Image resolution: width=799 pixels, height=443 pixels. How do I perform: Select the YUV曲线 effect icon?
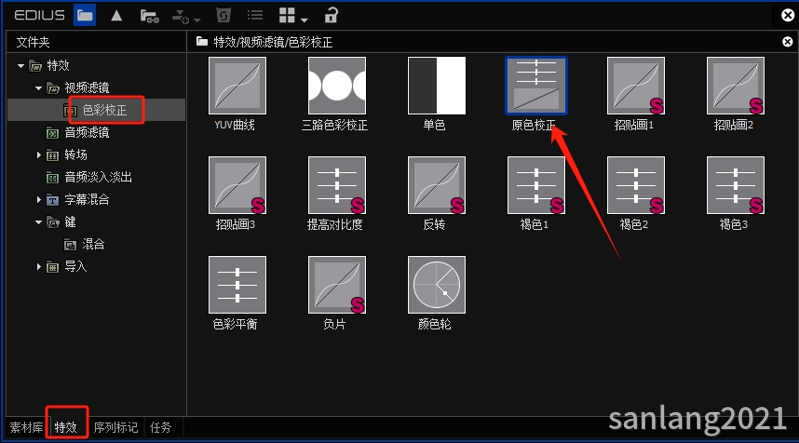click(x=237, y=86)
